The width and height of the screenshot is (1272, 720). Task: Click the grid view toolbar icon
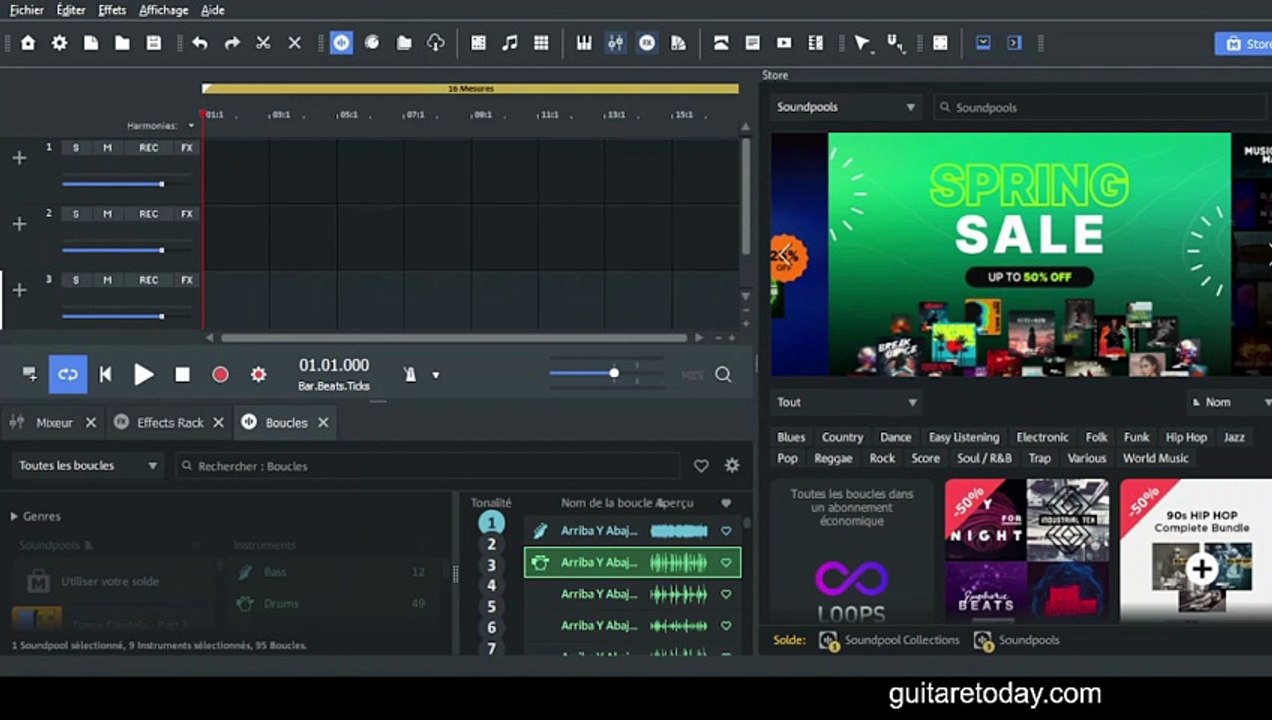(x=541, y=43)
